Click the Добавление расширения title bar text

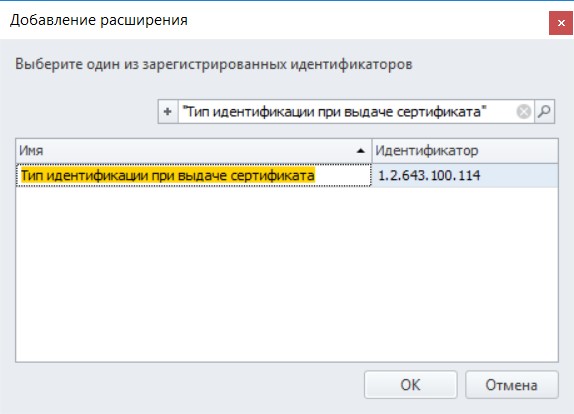[x=99, y=20]
